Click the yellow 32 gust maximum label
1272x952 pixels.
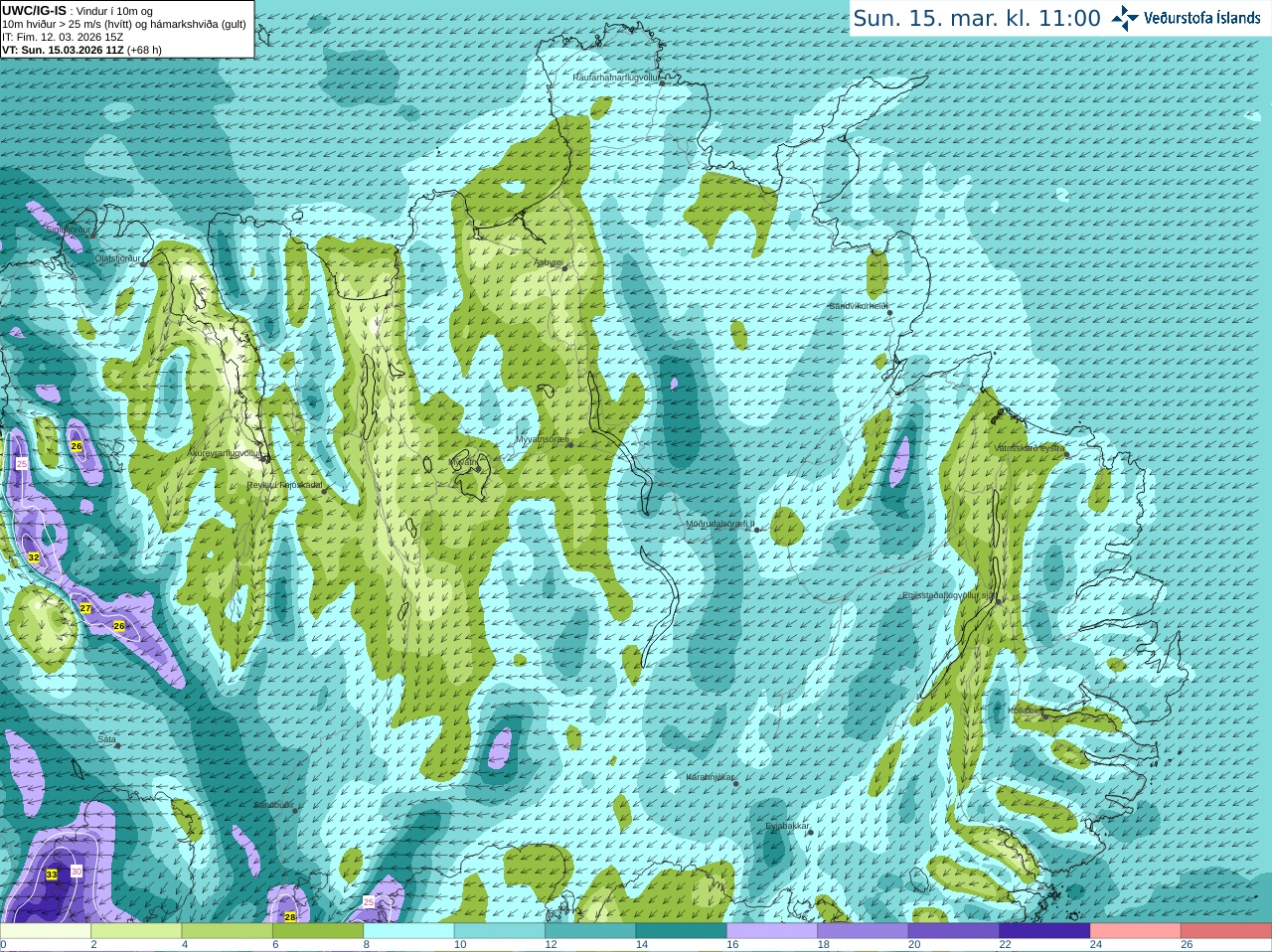point(34,557)
